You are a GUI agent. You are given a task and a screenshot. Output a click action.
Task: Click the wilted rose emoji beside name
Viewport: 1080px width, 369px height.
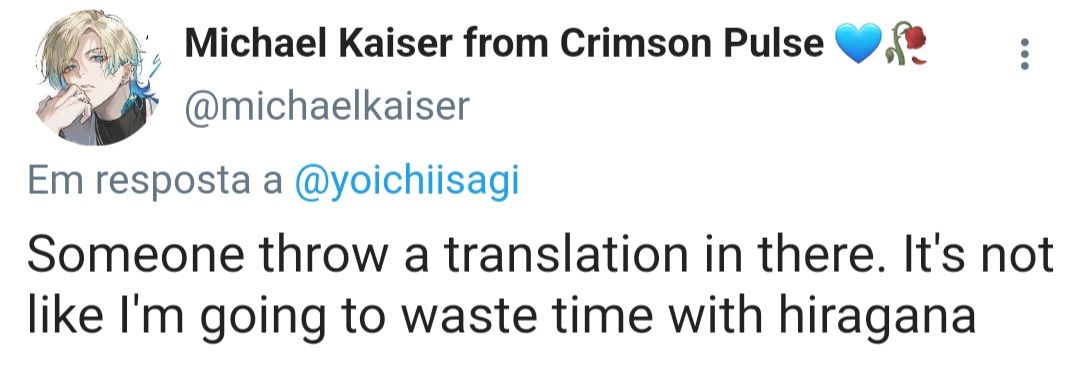pos(906,43)
